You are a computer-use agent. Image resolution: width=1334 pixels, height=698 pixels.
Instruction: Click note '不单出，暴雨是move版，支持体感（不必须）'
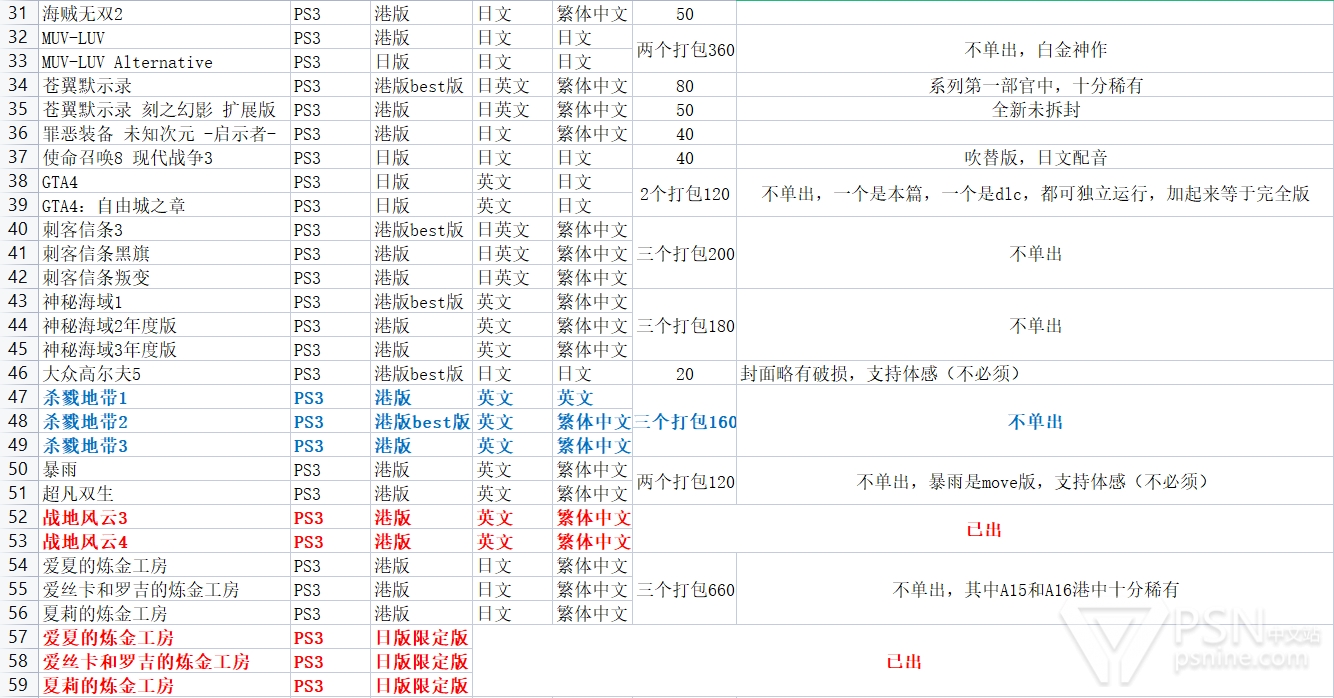point(1035,482)
